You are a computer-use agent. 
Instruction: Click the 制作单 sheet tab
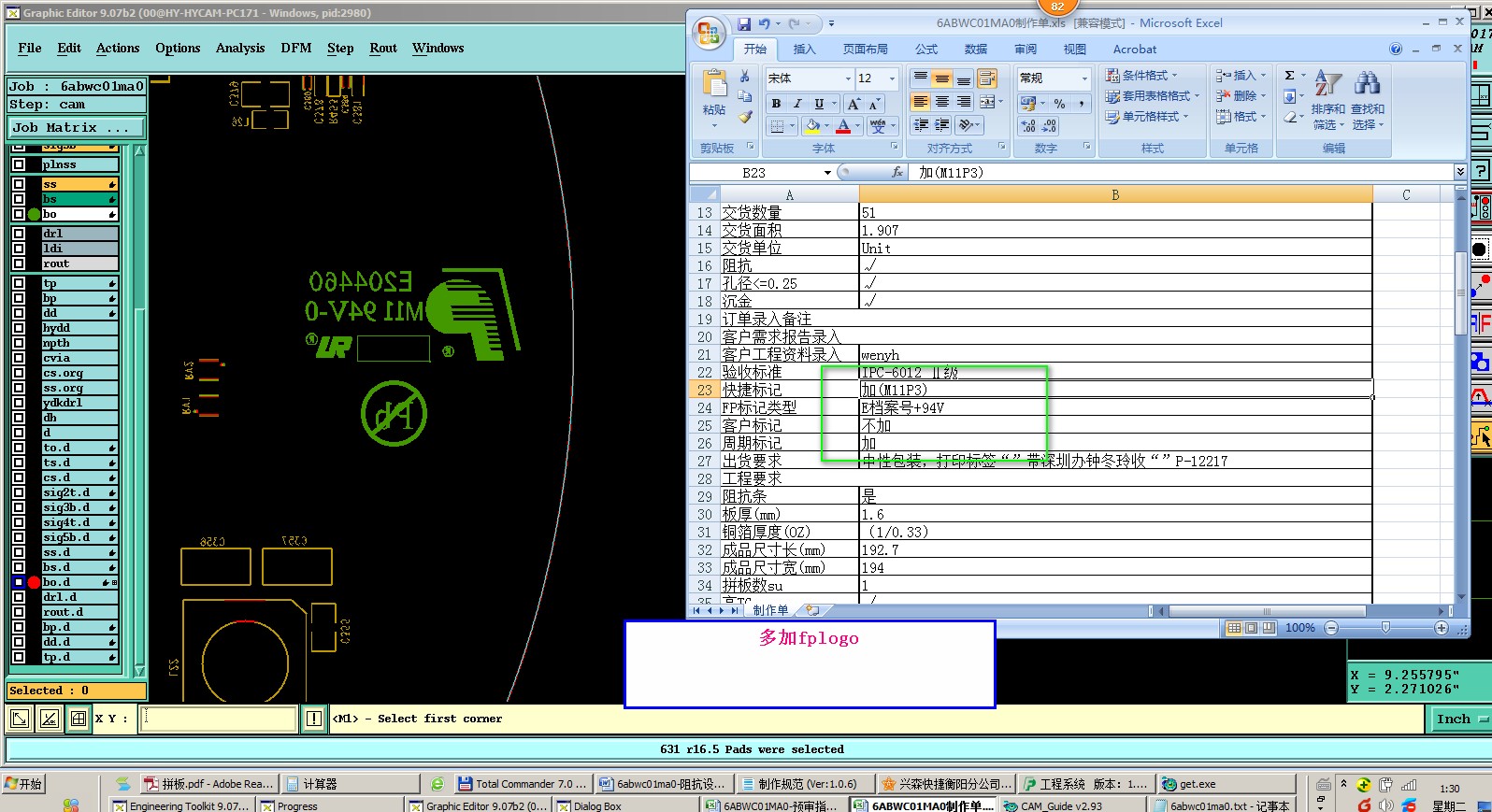(770, 610)
